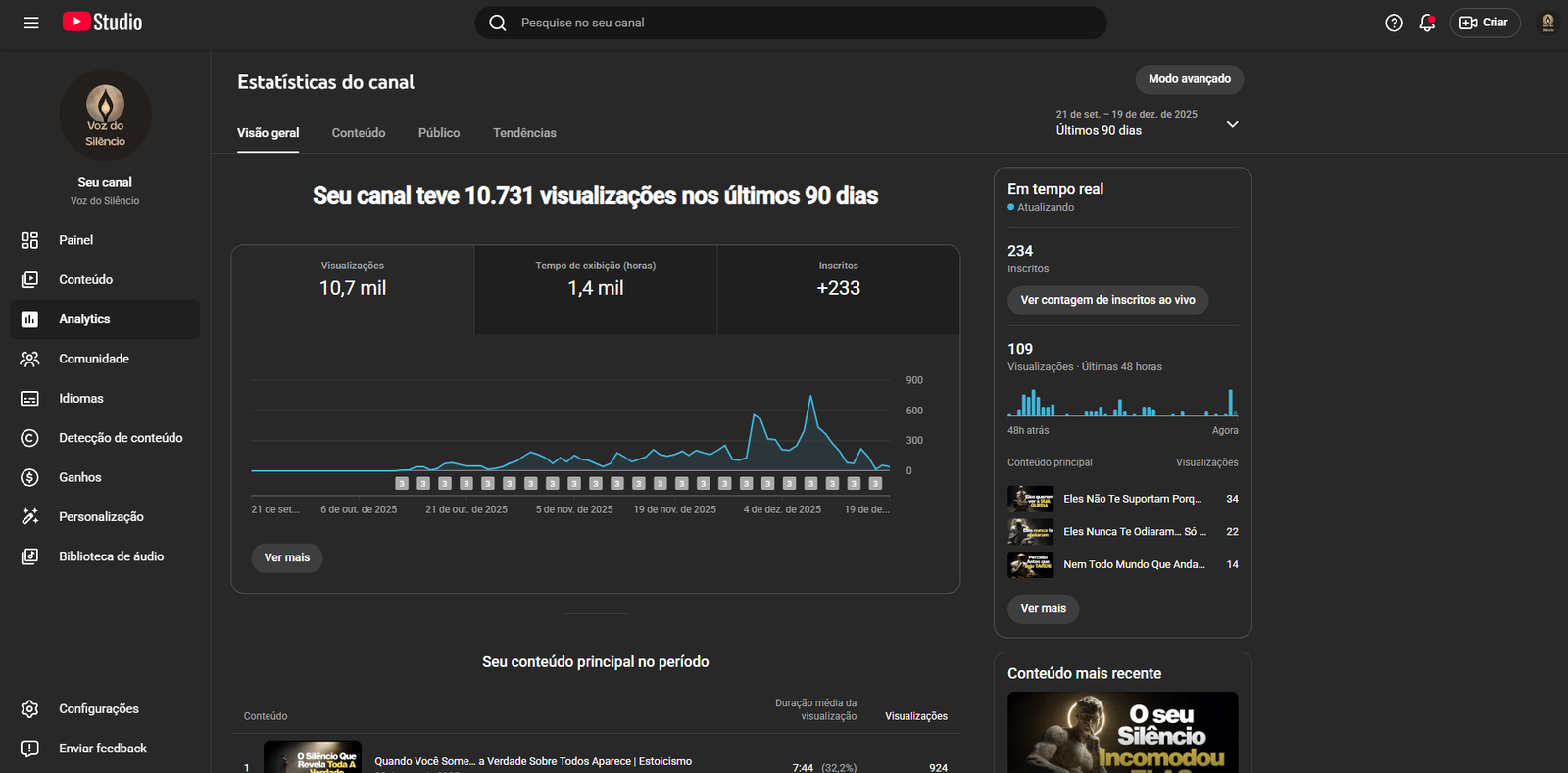Click the Conteúdo mais recente heading
The height and width of the screenshot is (773, 1568).
point(1085,674)
